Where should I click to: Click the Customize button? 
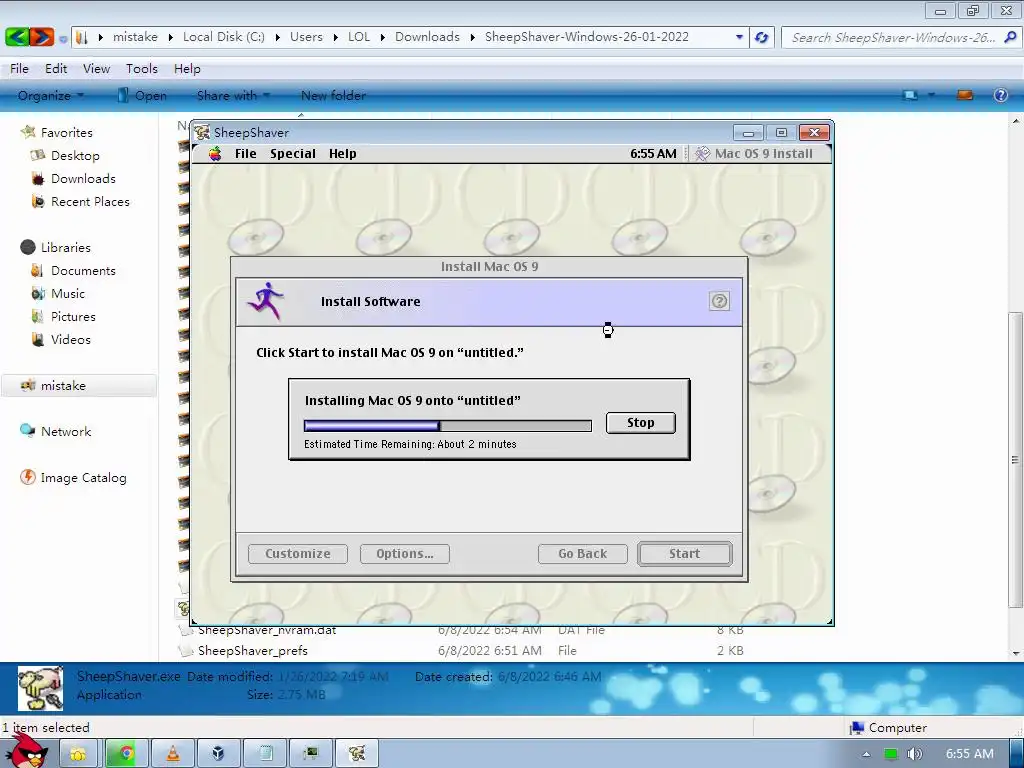click(x=298, y=554)
